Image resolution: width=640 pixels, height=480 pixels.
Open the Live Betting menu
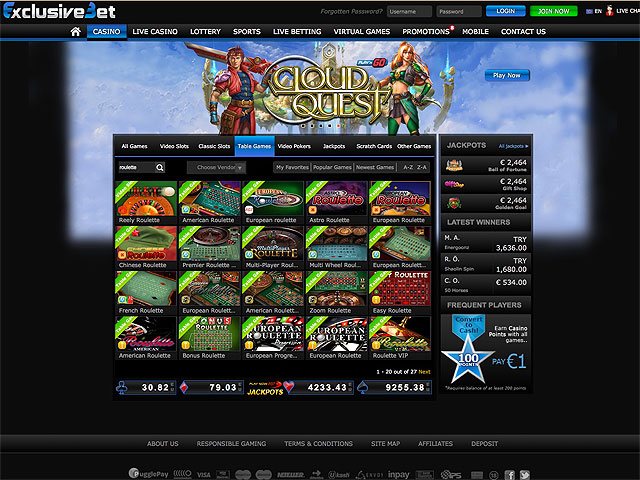click(x=297, y=31)
